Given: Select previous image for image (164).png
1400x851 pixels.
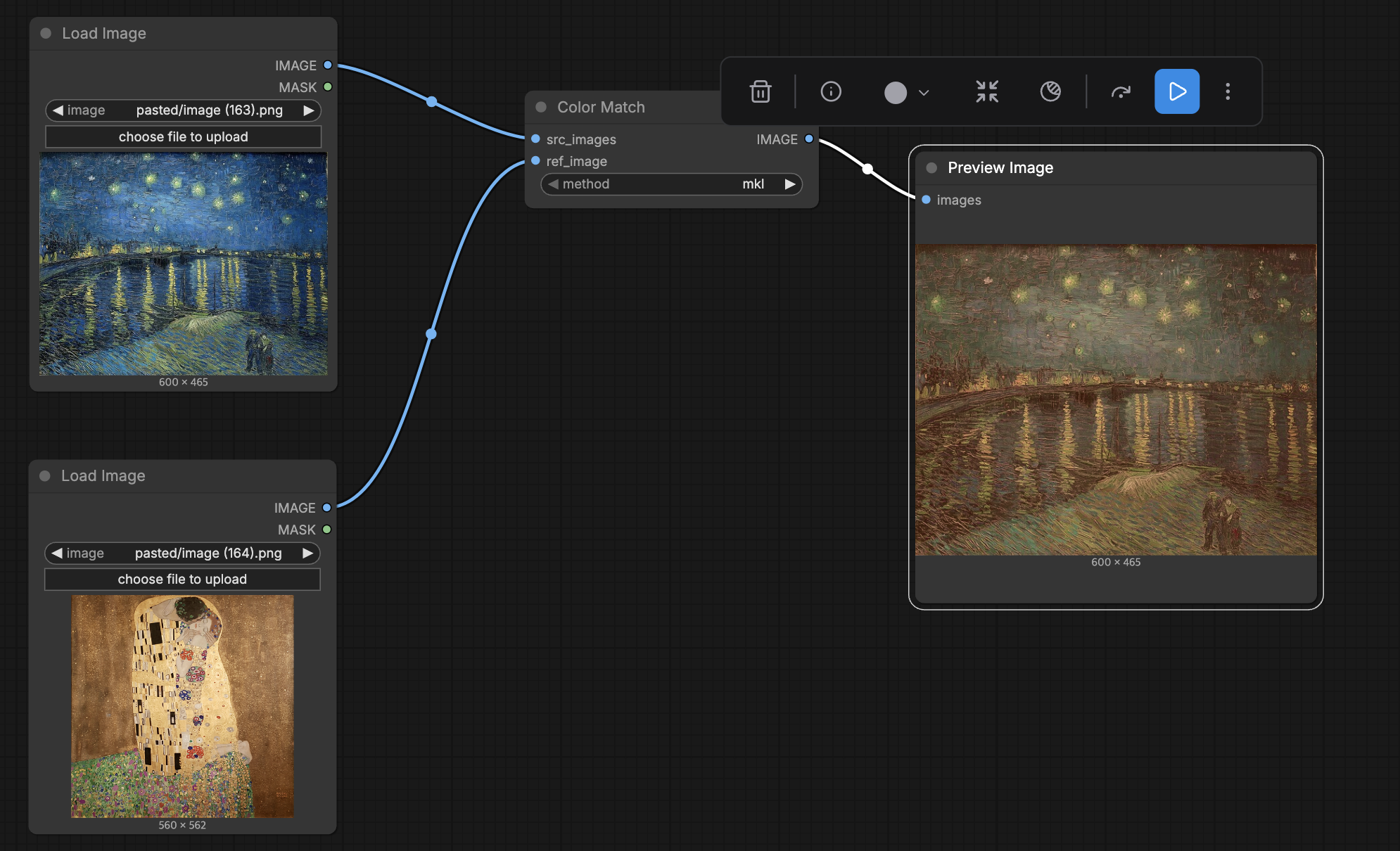Looking at the screenshot, I should pyautogui.click(x=57, y=554).
